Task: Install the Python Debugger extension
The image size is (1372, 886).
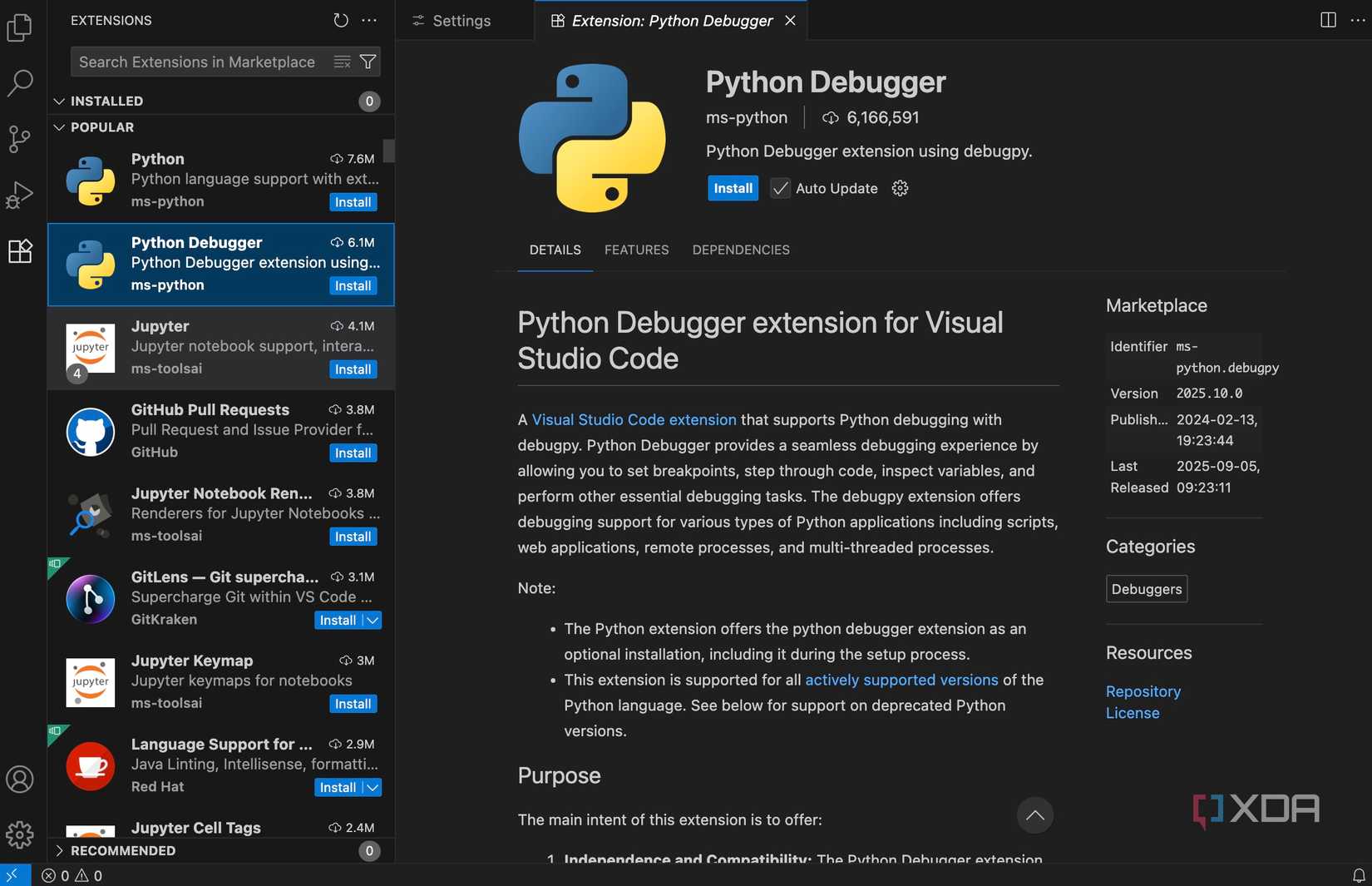Action: pyautogui.click(x=732, y=188)
